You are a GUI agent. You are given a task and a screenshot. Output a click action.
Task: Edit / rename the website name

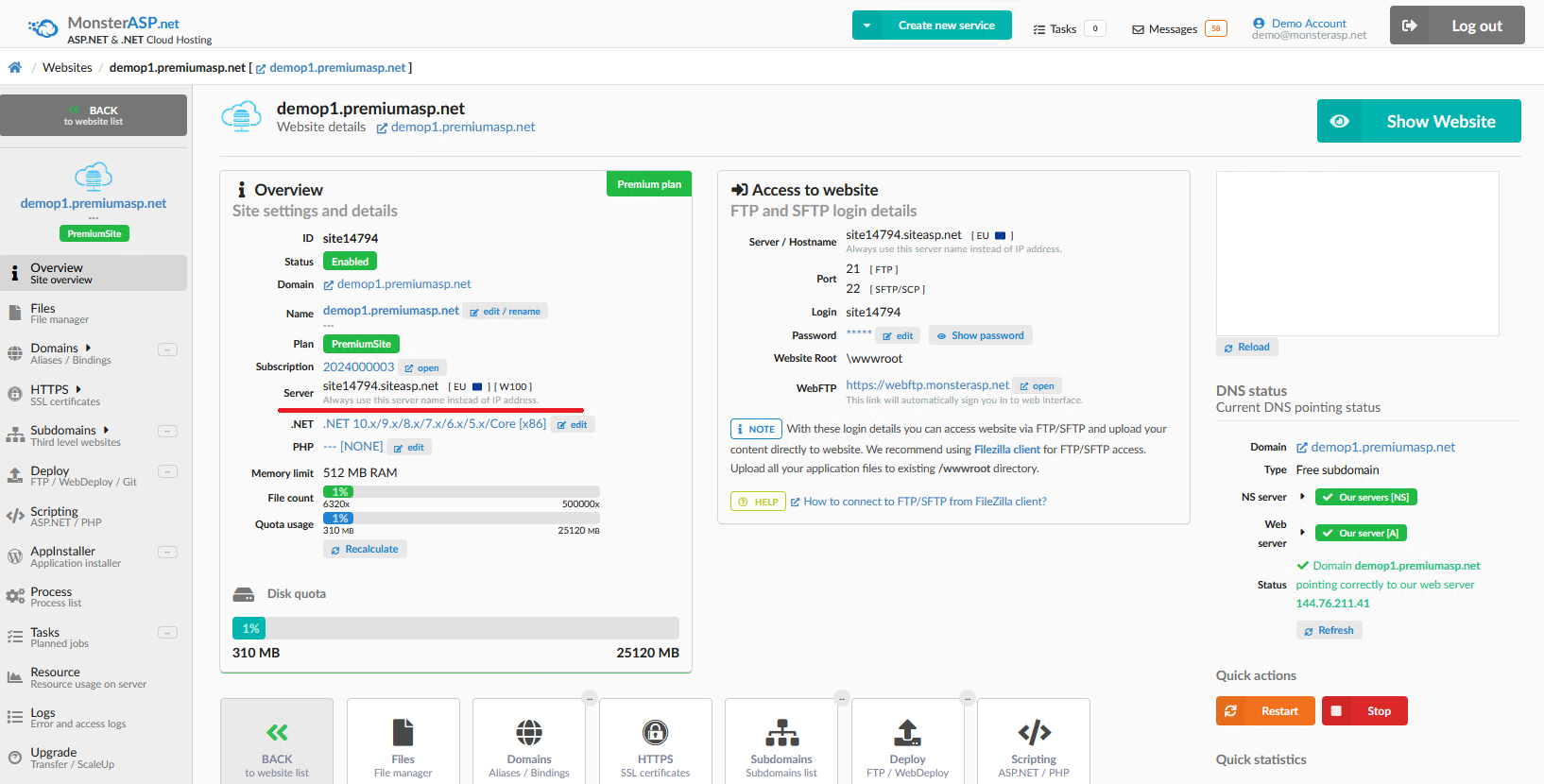pyautogui.click(x=505, y=311)
